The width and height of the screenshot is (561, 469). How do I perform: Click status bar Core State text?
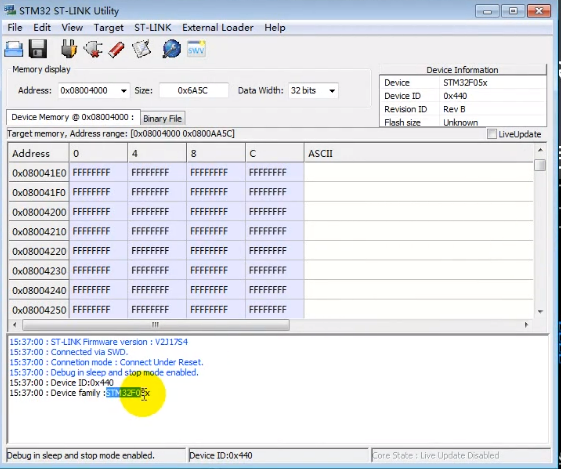pyautogui.click(x=435, y=455)
